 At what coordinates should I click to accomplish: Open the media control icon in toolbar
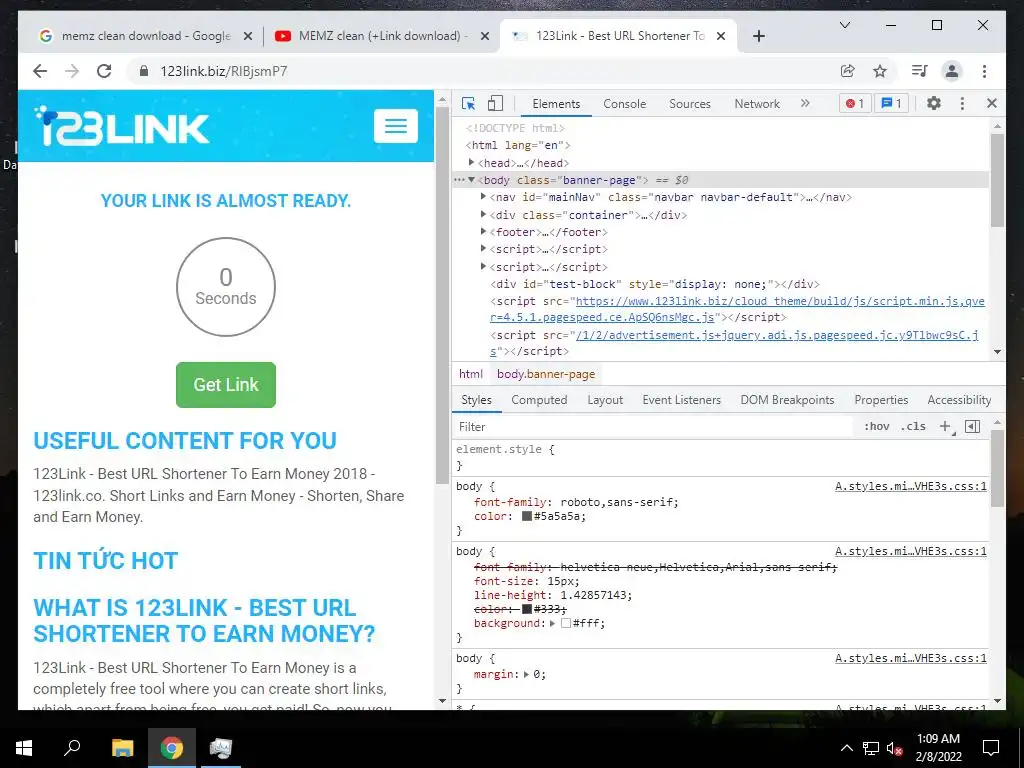point(920,71)
